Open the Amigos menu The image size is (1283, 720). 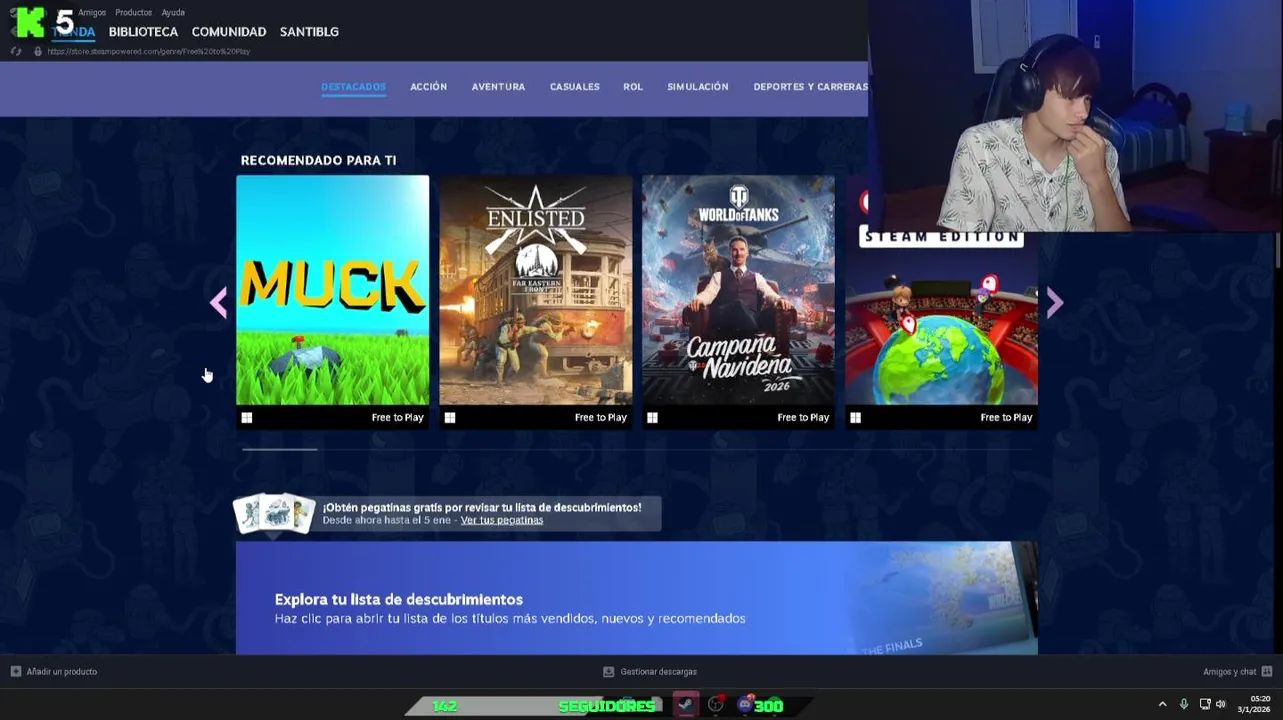coord(92,13)
